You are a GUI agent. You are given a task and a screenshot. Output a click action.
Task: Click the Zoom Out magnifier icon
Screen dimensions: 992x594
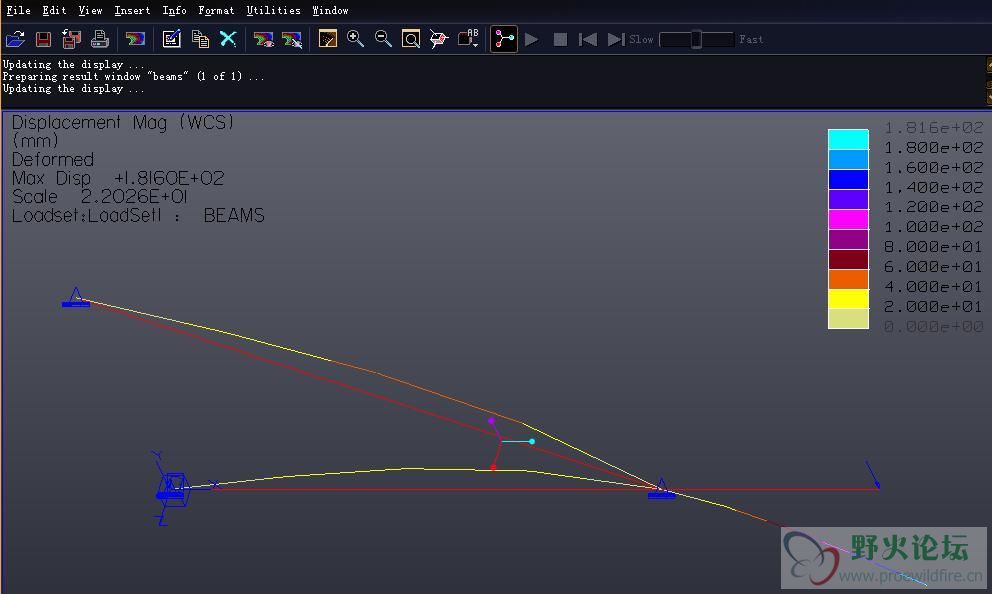[383, 39]
